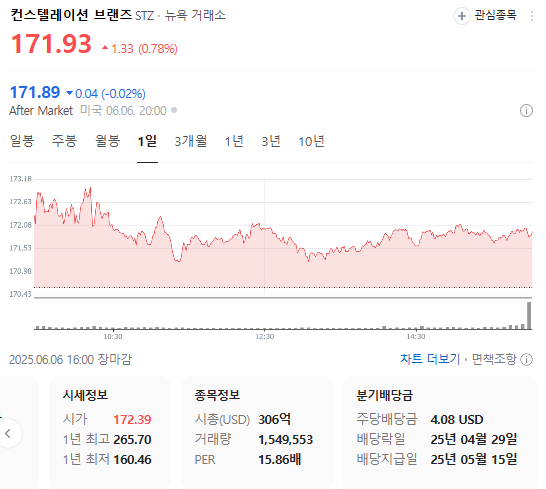Switch chart to 월봉 tab
The height and width of the screenshot is (489, 546).
coord(108,141)
